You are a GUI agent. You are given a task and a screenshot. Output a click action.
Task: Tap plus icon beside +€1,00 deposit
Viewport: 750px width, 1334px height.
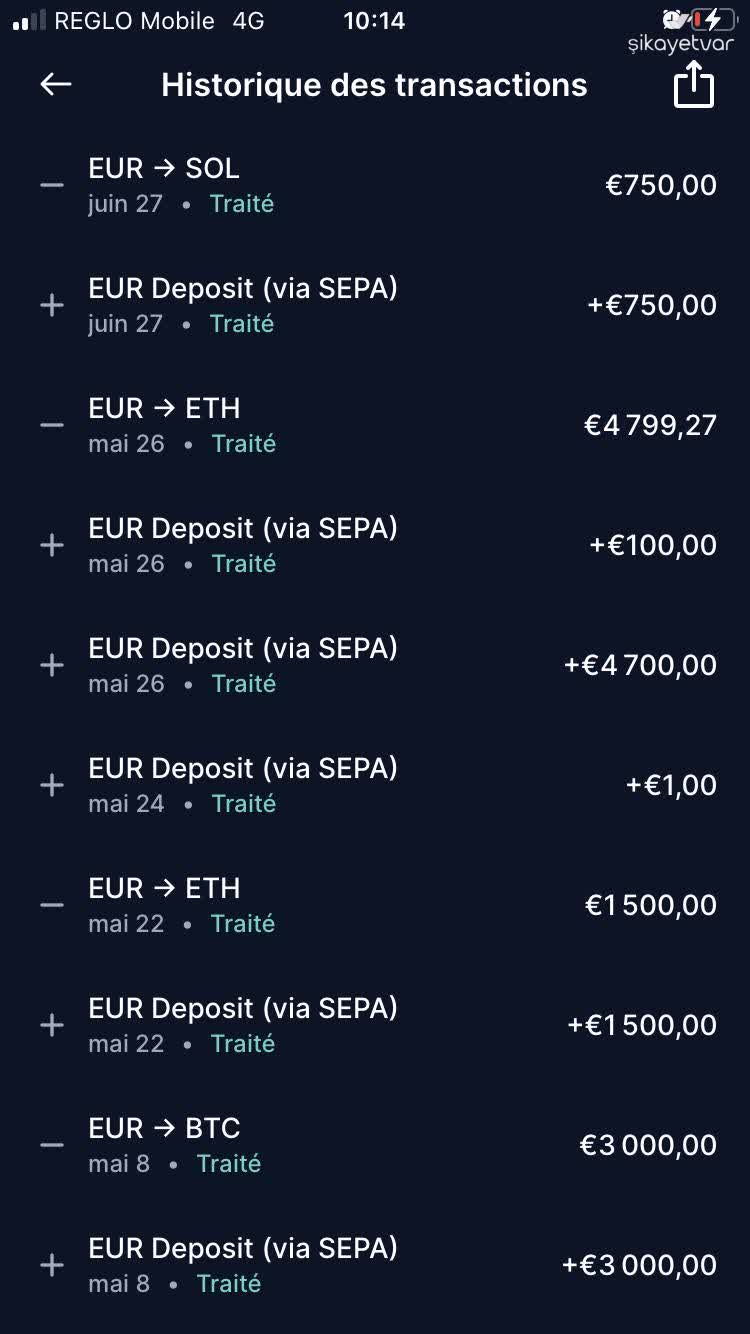pyautogui.click(x=52, y=785)
